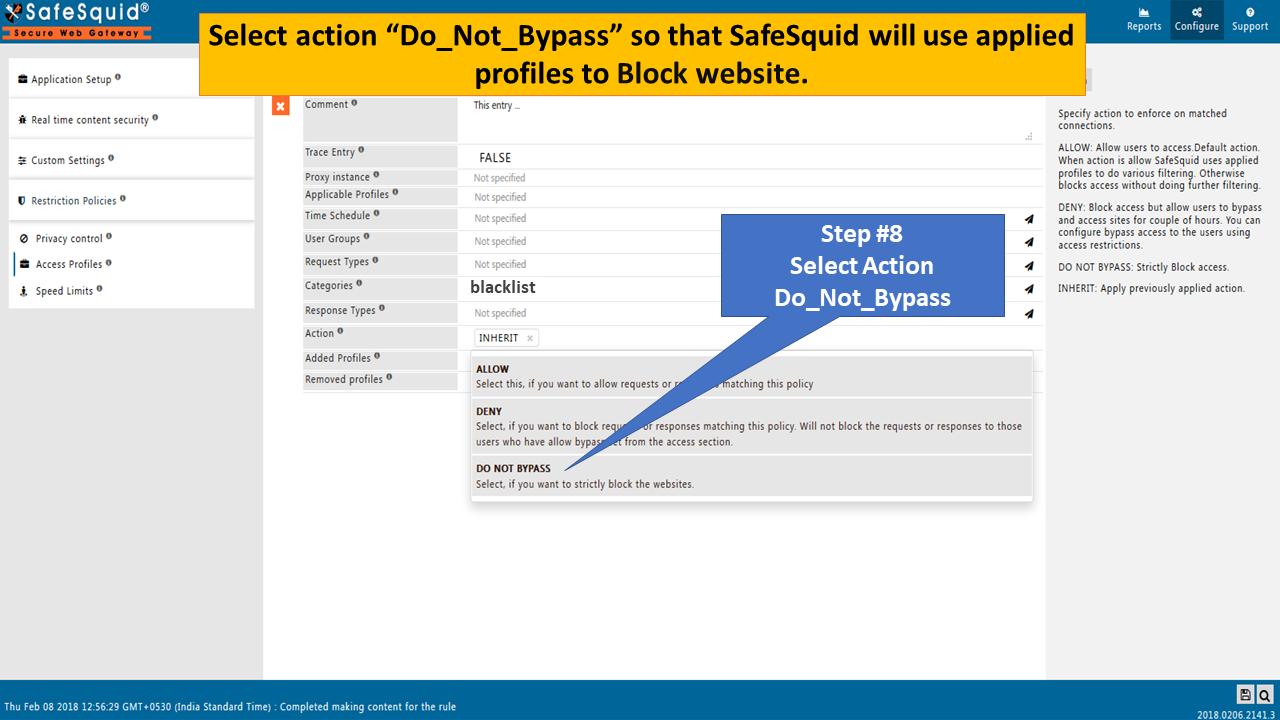Click the paper-plane icon in Categories row
The image size is (1280, 720).
click(x=1029, y=290)
